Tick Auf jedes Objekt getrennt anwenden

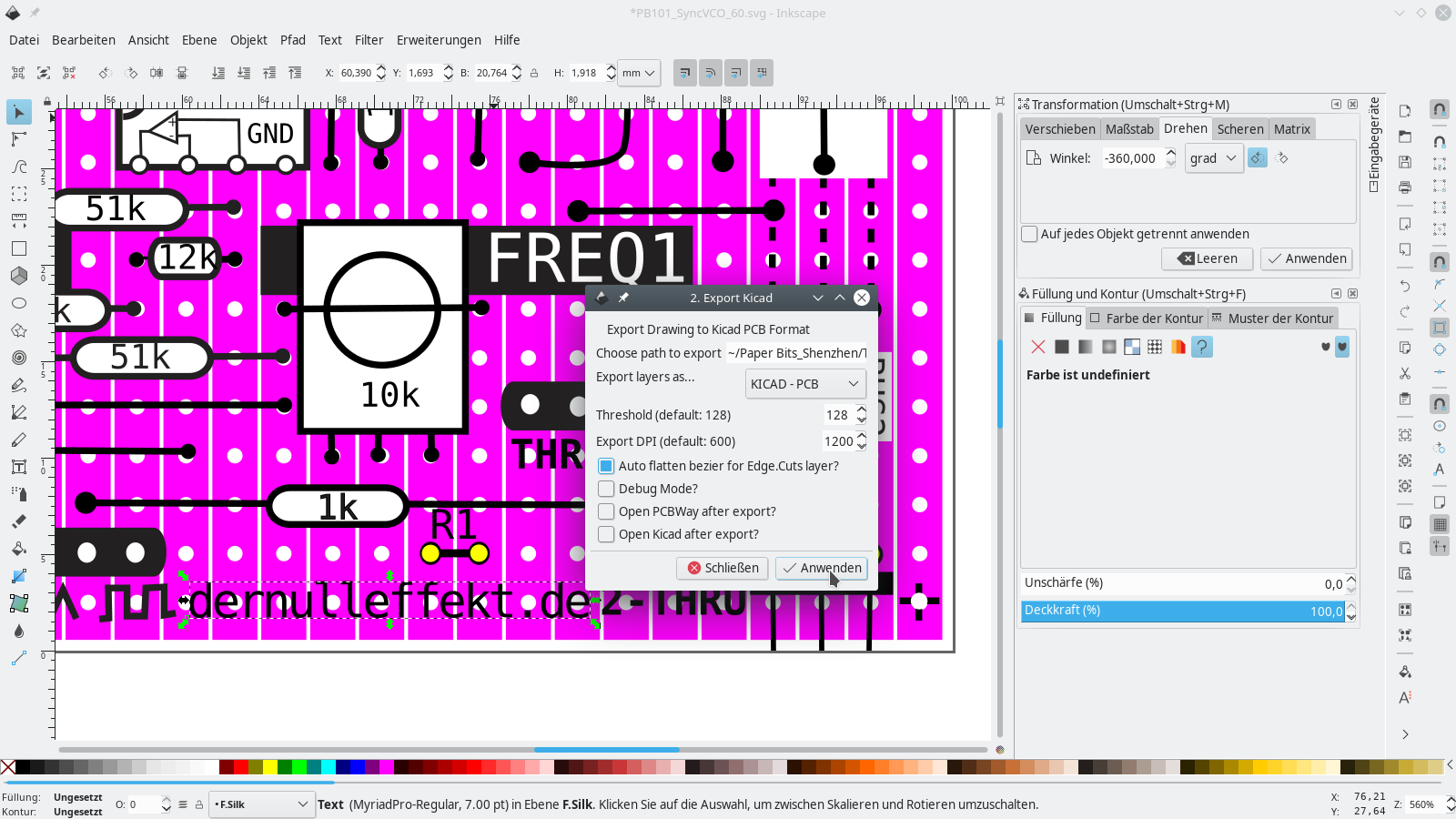[x=1029, y=234]
